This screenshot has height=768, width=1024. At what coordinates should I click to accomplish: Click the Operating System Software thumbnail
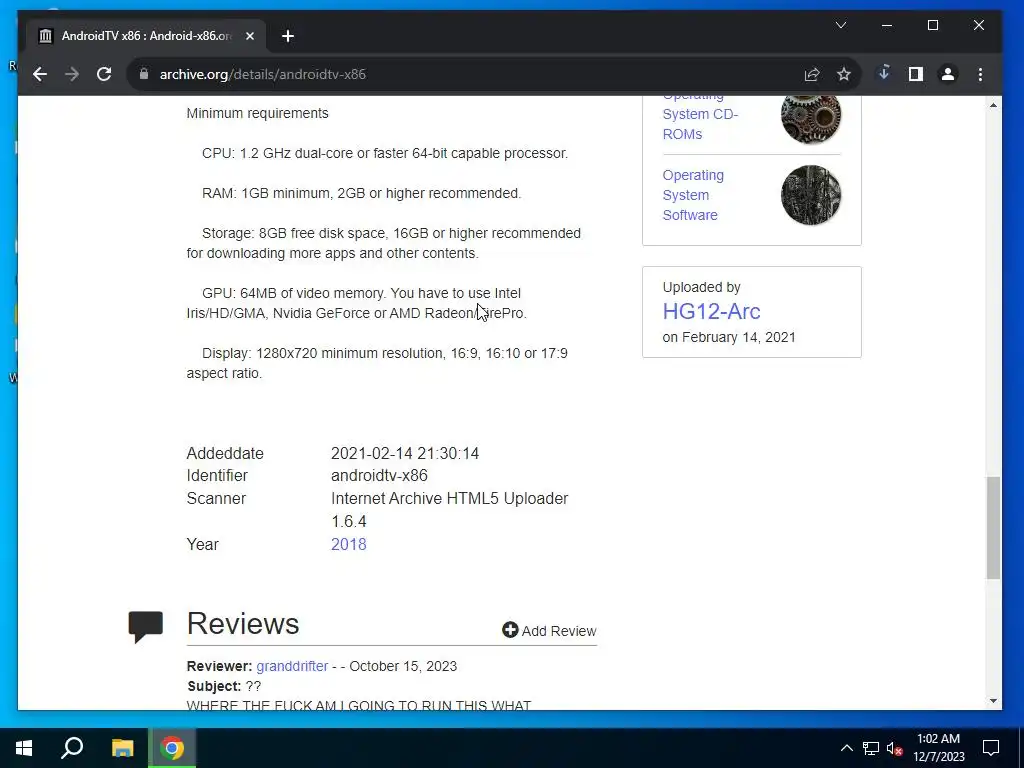pyautogui.click(x=810, y=195)
